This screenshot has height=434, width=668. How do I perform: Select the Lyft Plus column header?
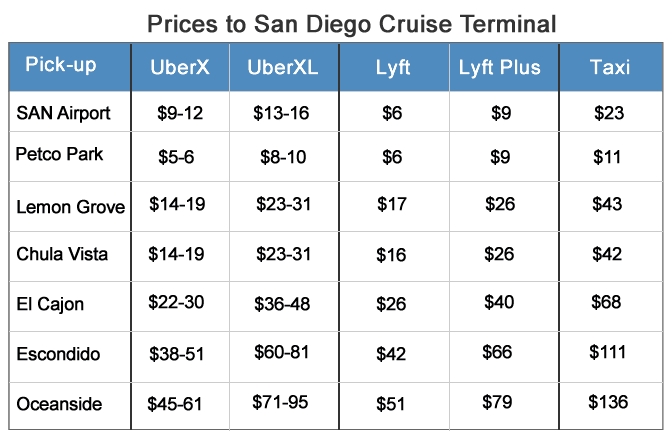(499, 68)
